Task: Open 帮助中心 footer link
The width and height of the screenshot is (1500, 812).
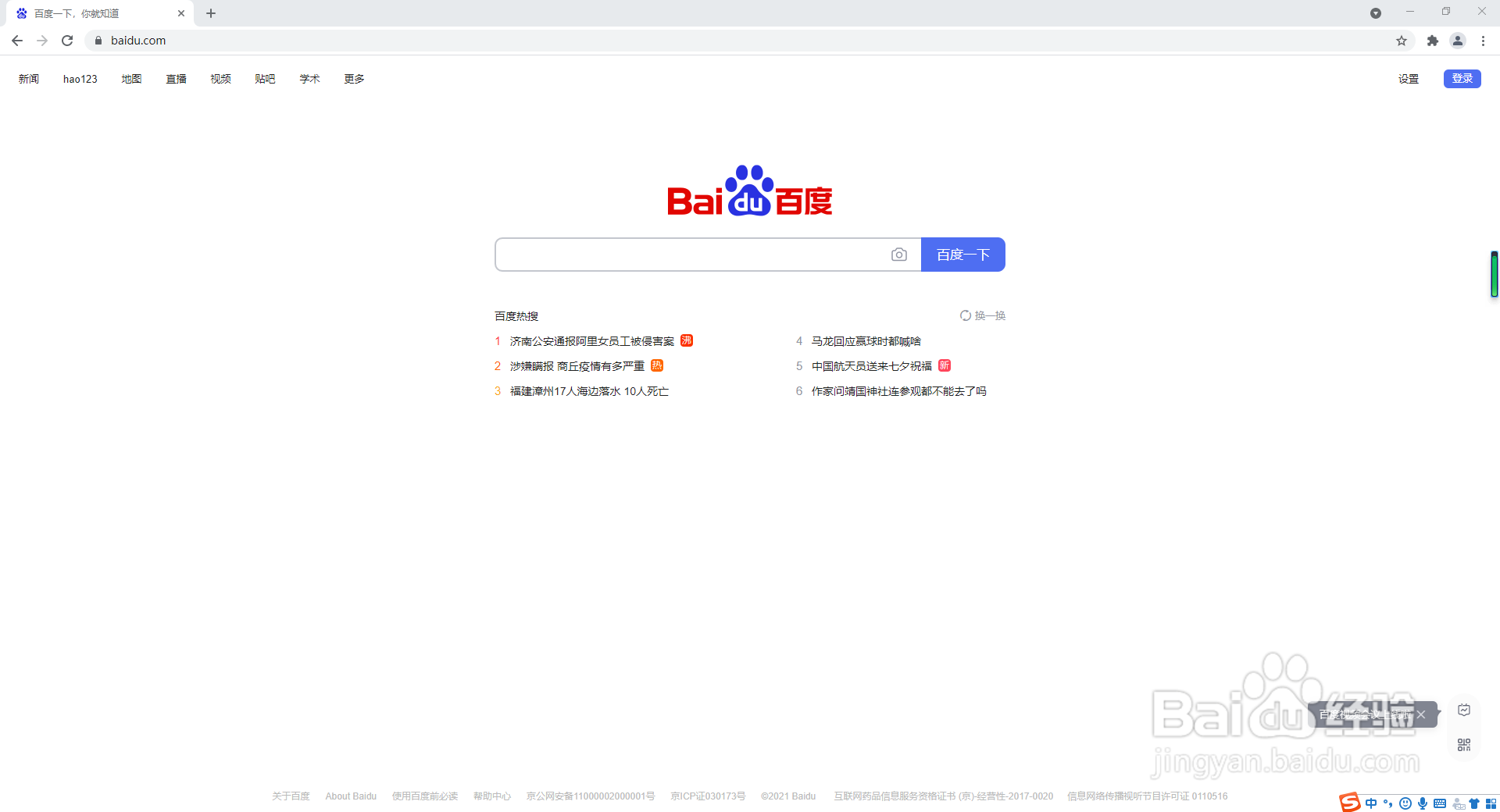Action: 492,796
